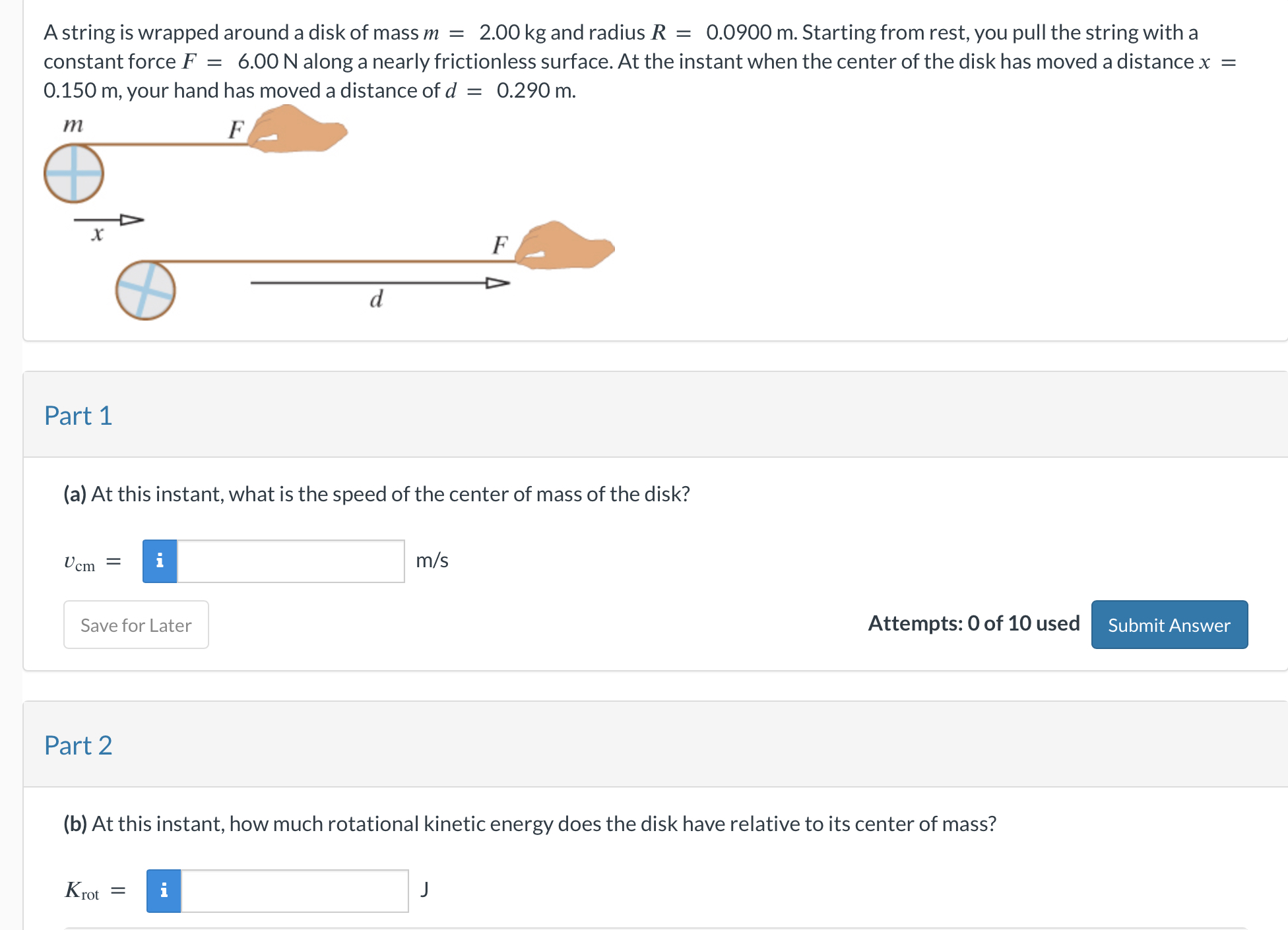1288x930 pixels.
Task: Click the scrollbar at the page bottom
Action: [644, 925]
